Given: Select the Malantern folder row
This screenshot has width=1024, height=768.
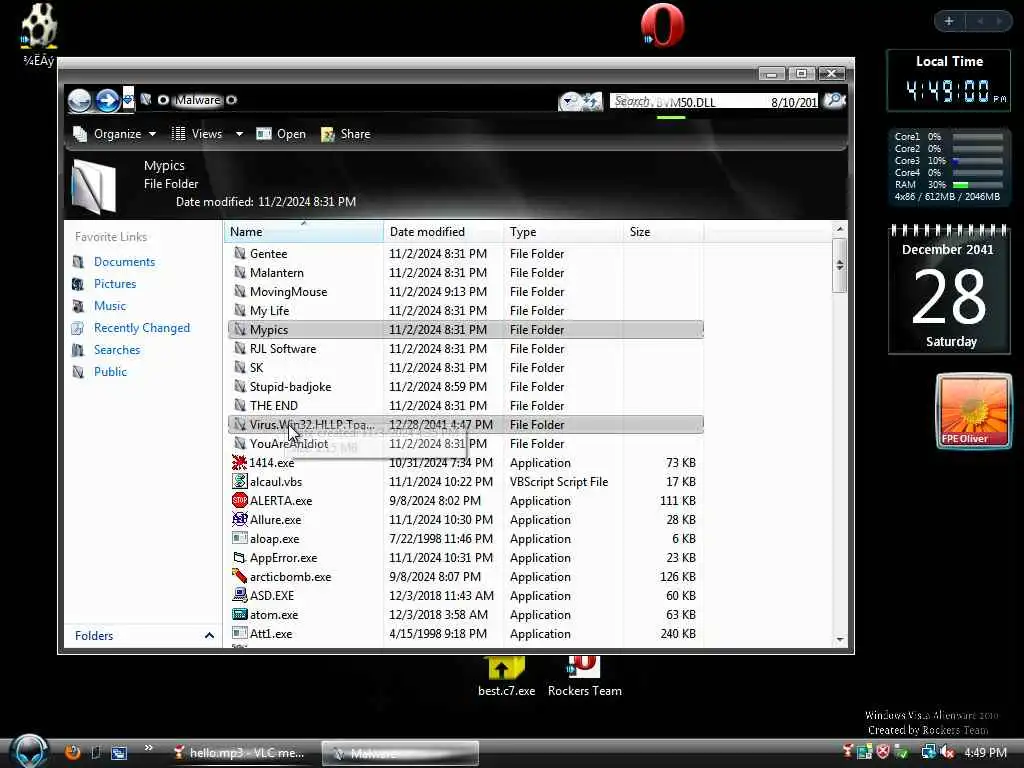Looking at the screenshot, I should (466, 272).
